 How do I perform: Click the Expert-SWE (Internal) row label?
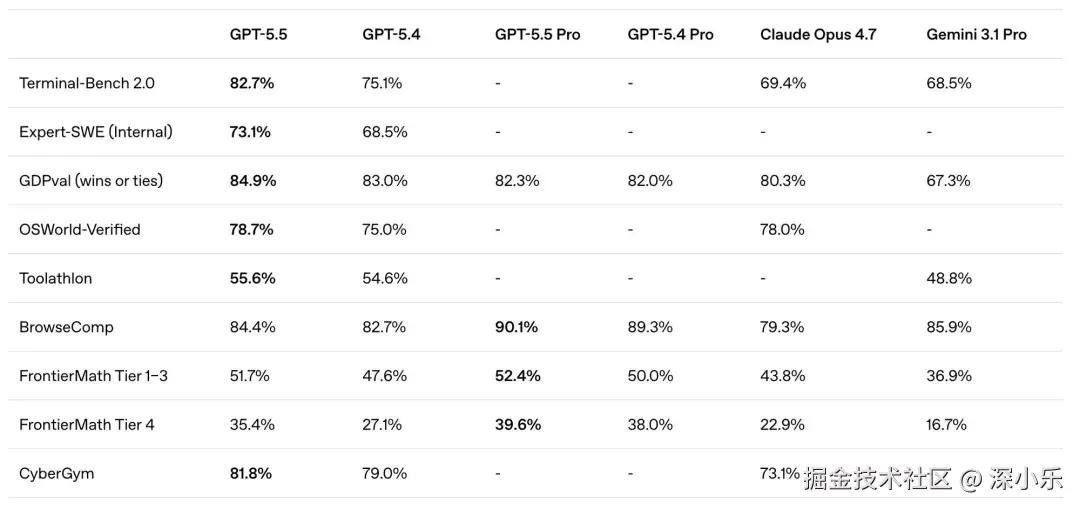coord(96,132)
